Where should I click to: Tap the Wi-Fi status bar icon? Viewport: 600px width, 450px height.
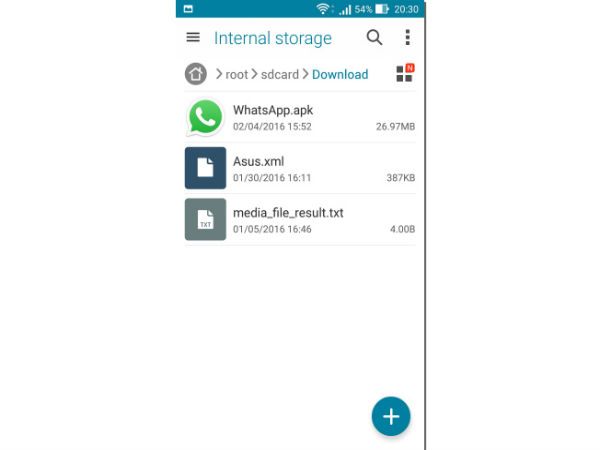click(x=323, y=9)
